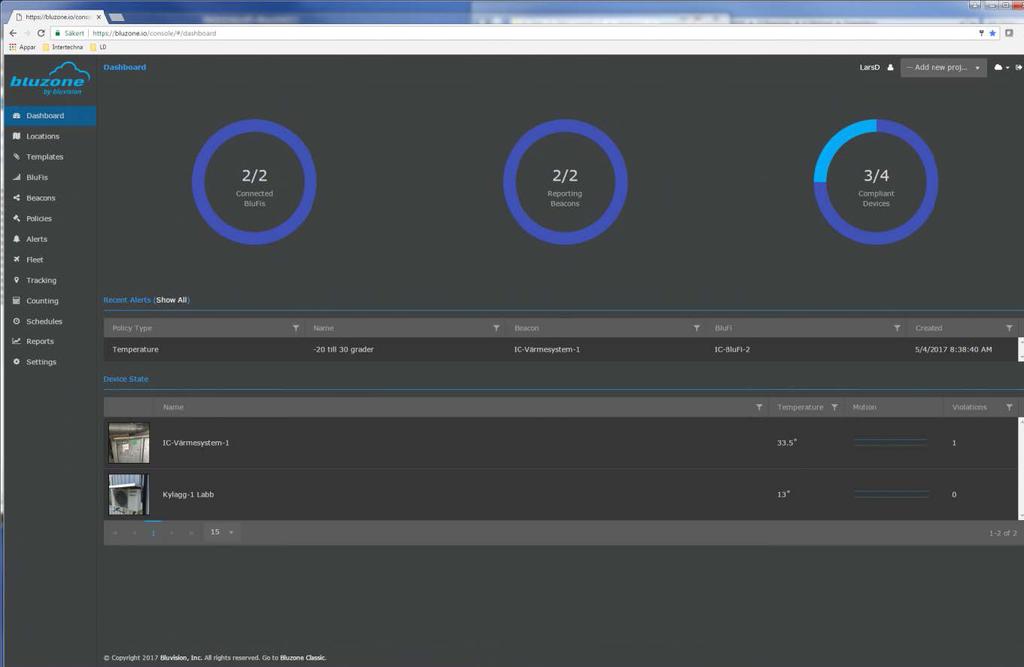Go to page 1 of device list
The height and width of the screenshot is (667, 1024).
[153, 533]
